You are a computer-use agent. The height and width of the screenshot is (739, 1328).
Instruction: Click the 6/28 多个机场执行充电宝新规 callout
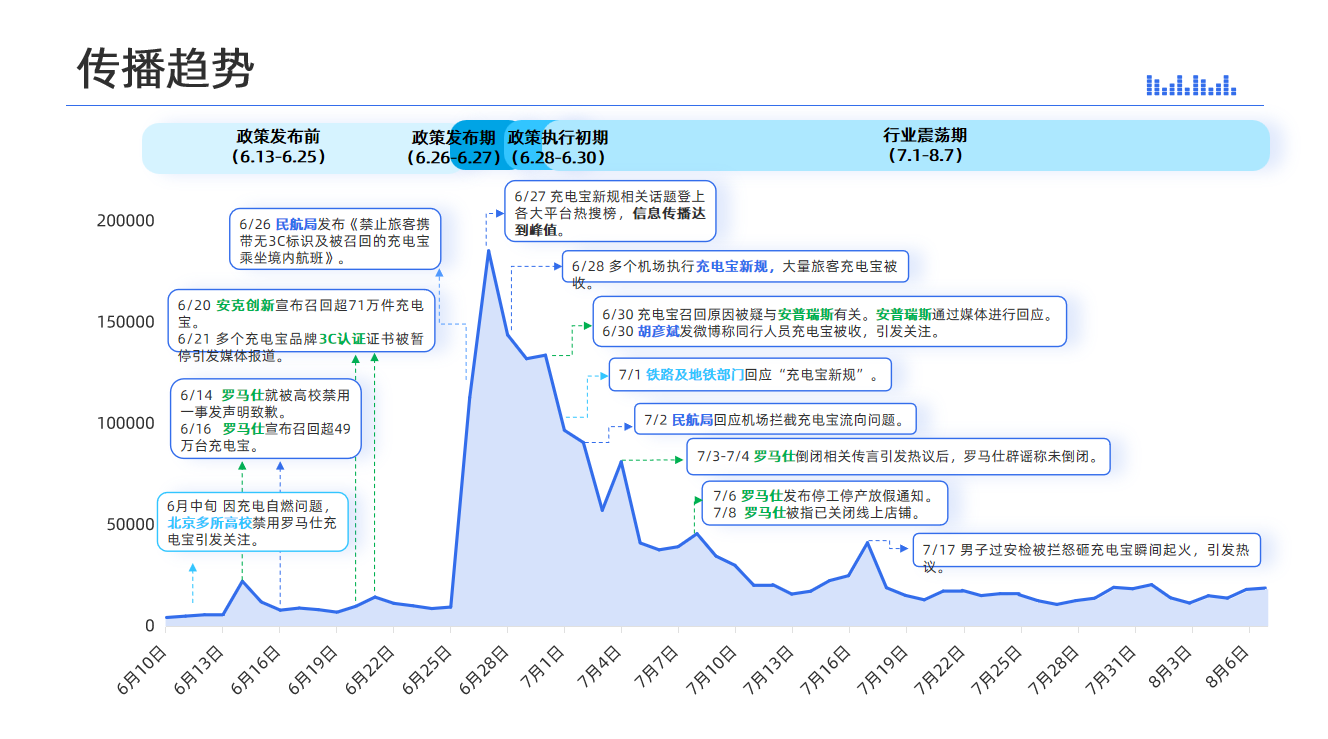pyautogui.click(x=735, y=267)
